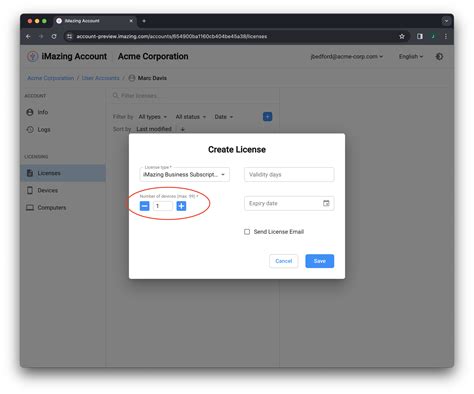Click the plus button to increase devices

click(181, 206)
